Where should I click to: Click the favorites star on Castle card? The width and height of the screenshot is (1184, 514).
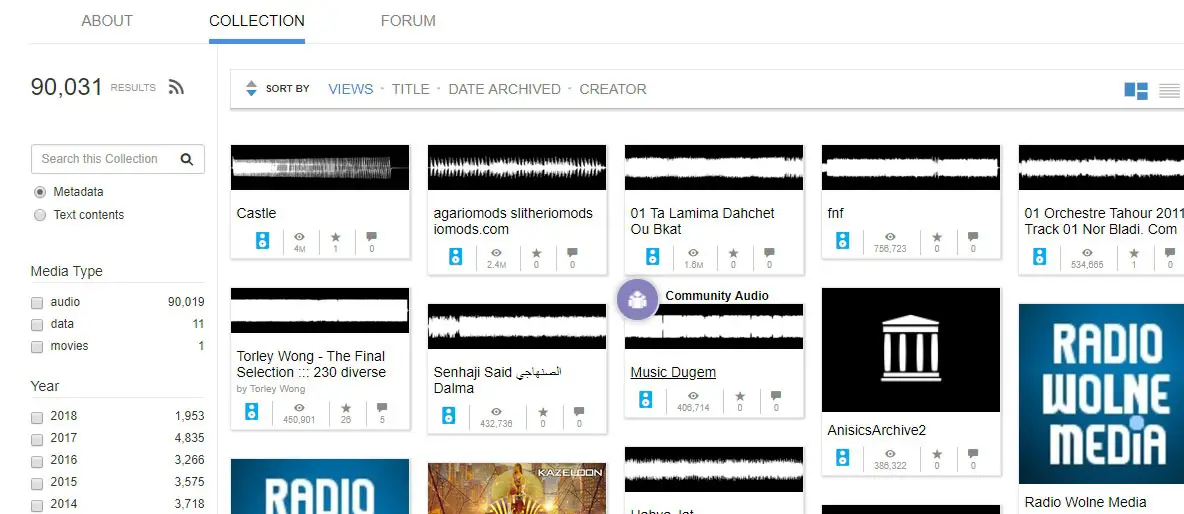pyautogui.click(x=336, y=237)
